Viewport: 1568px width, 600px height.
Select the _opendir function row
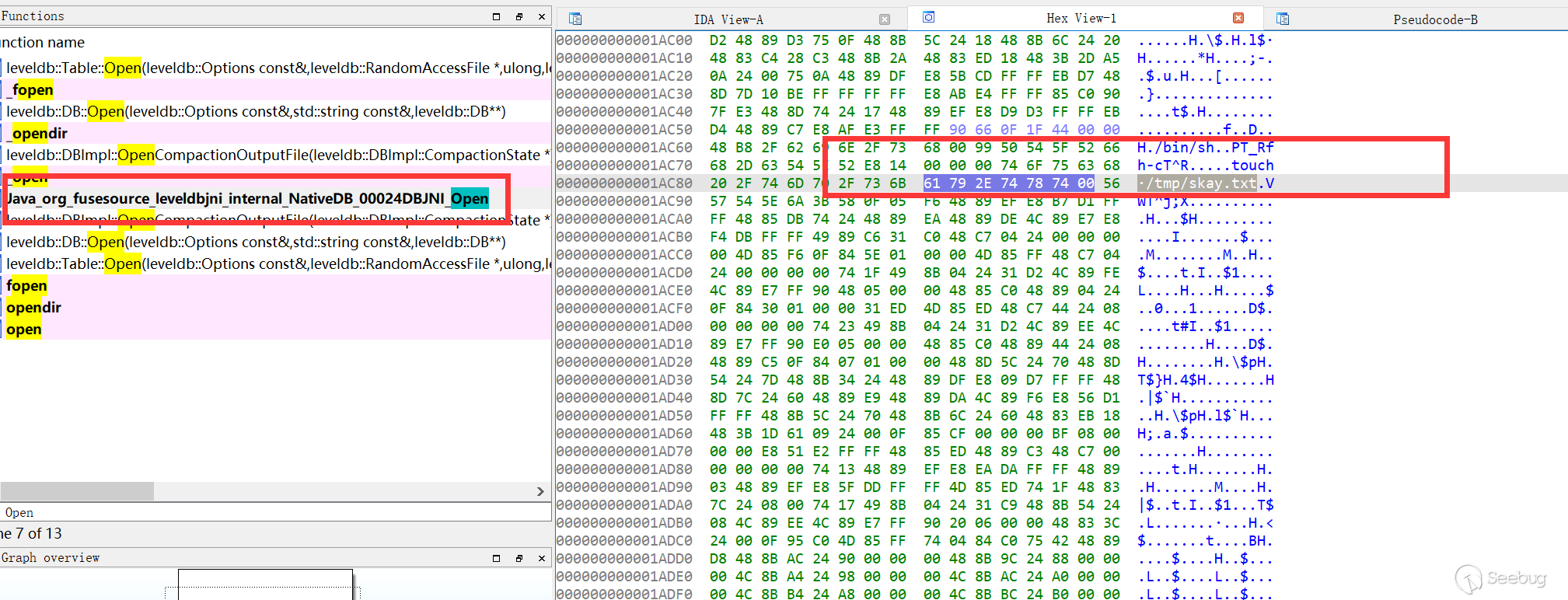[276, 133]
